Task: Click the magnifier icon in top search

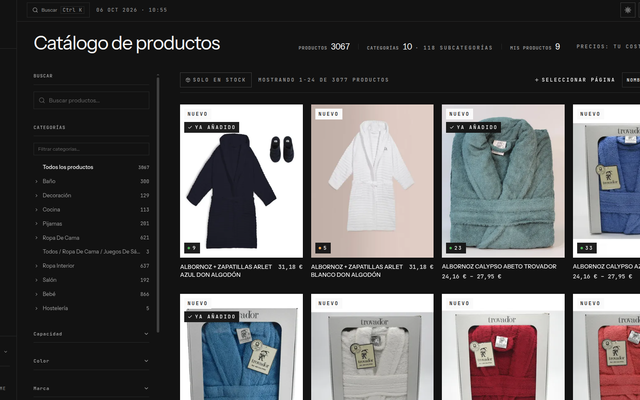Action: click(35, 10)
